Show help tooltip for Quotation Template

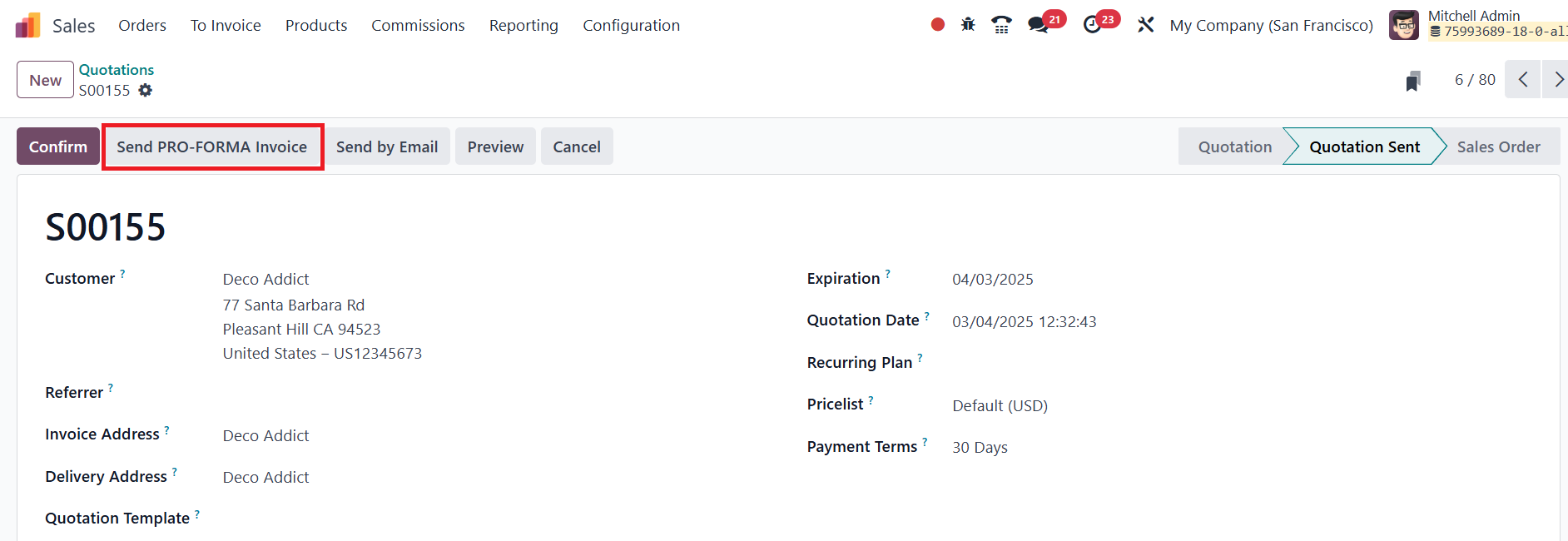coord(197,514)
